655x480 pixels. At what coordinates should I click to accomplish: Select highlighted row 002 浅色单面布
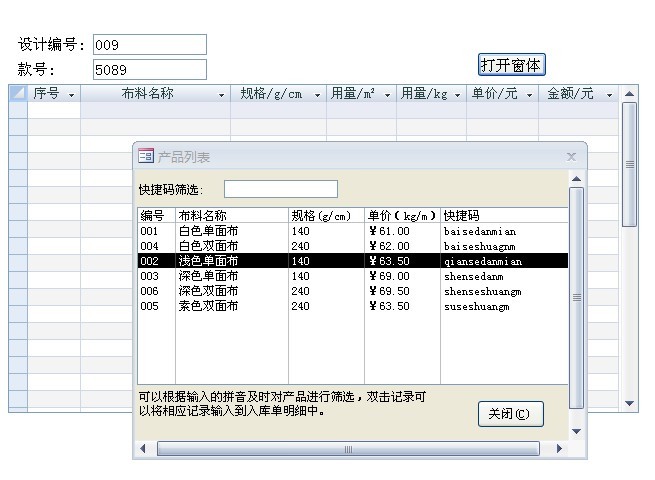coord(353,261)
